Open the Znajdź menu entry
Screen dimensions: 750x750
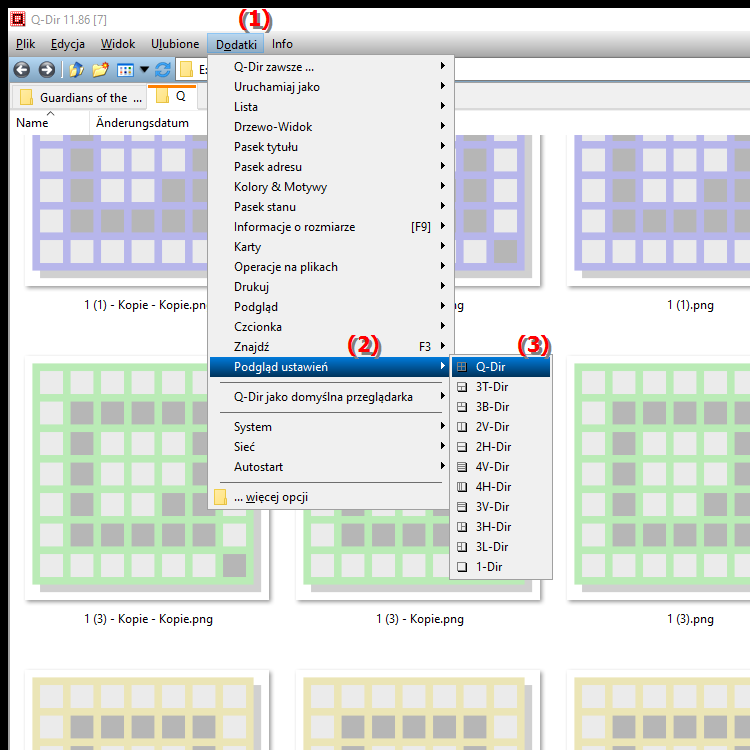tap(331, 347)
